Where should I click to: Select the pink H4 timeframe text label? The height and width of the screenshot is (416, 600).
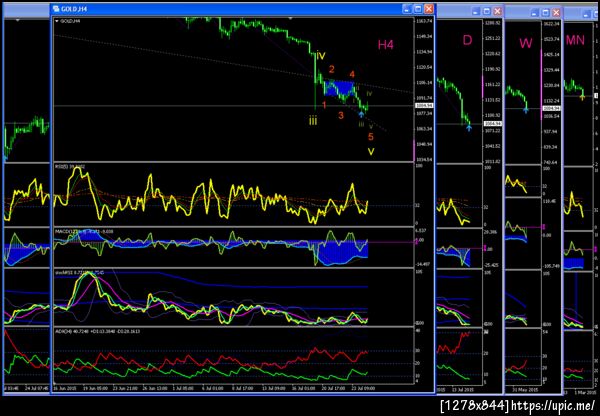(x=385, y=45)
